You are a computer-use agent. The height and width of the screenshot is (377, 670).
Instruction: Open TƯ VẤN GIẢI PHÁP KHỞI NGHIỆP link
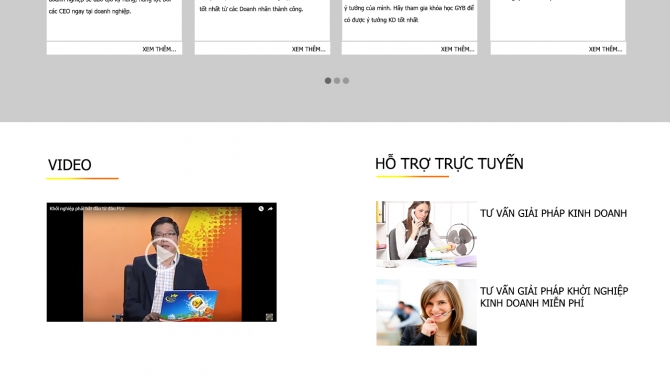(554, 297)
